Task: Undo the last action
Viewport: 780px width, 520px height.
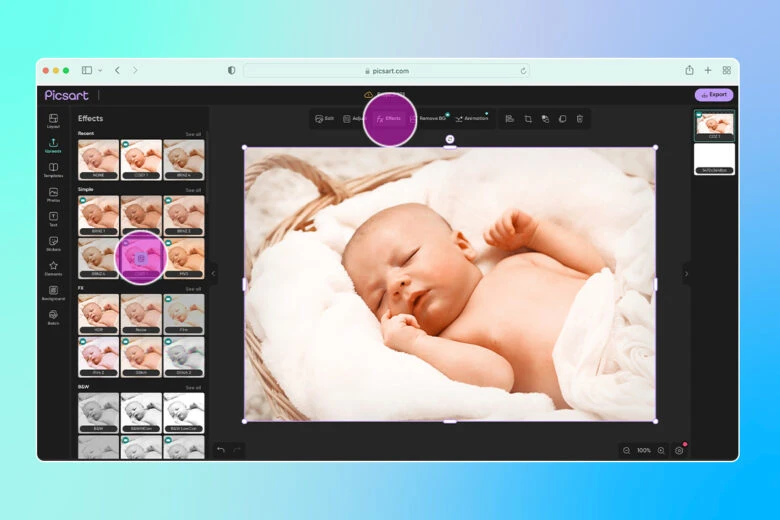Action: (x=221, y=450)
